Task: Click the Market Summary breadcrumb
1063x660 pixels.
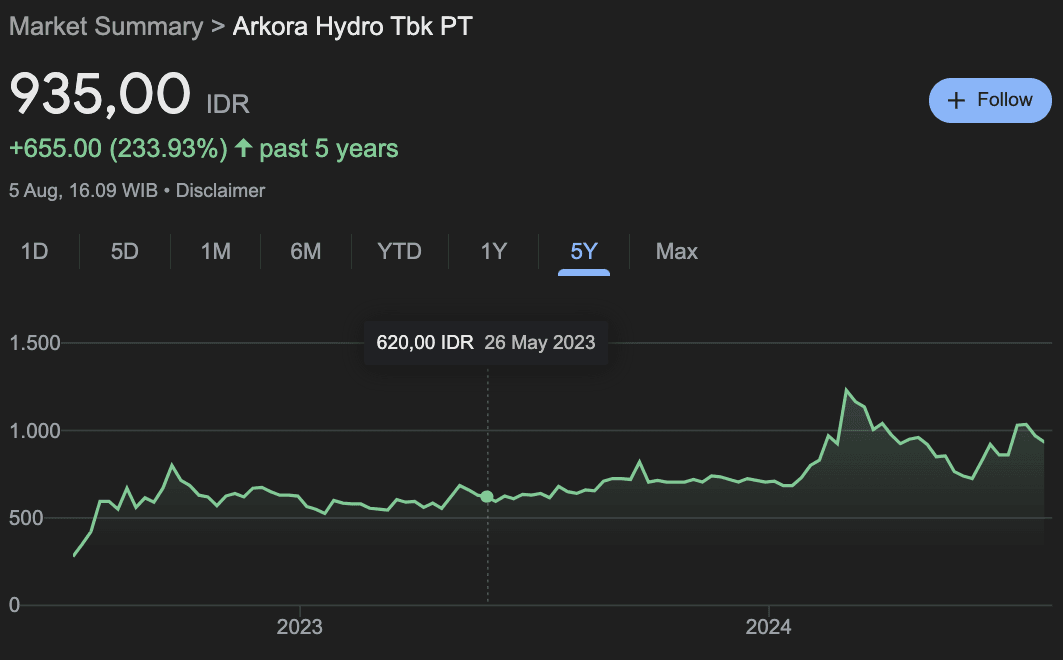Action: coord(106,27)
